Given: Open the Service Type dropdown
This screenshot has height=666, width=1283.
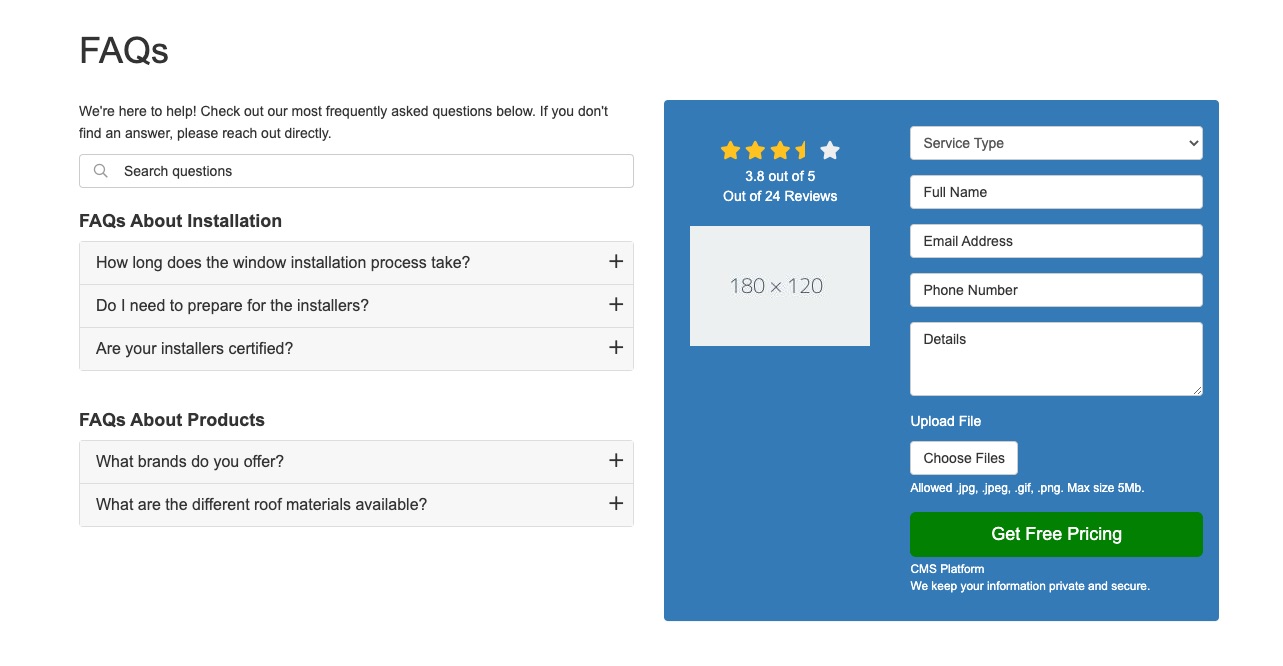Looking at the screenshot, I should [x=1056, y=143].
